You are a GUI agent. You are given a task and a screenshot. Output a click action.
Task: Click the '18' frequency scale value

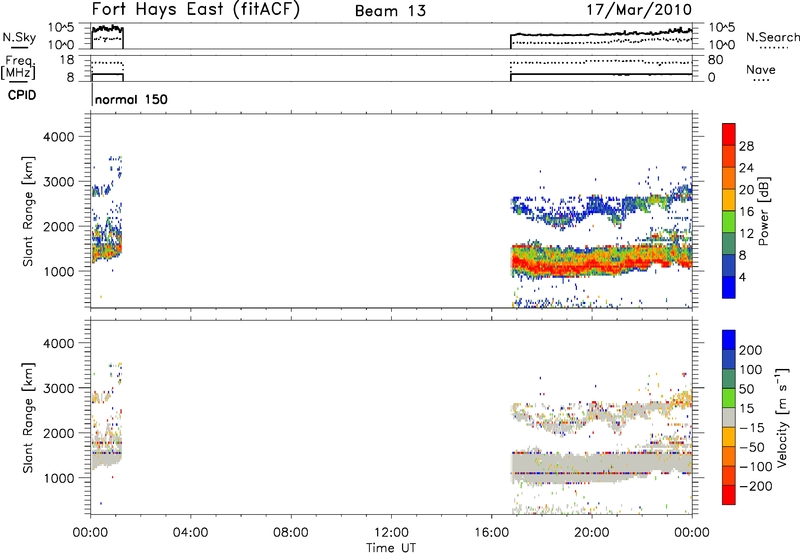(x=67, y=60)
